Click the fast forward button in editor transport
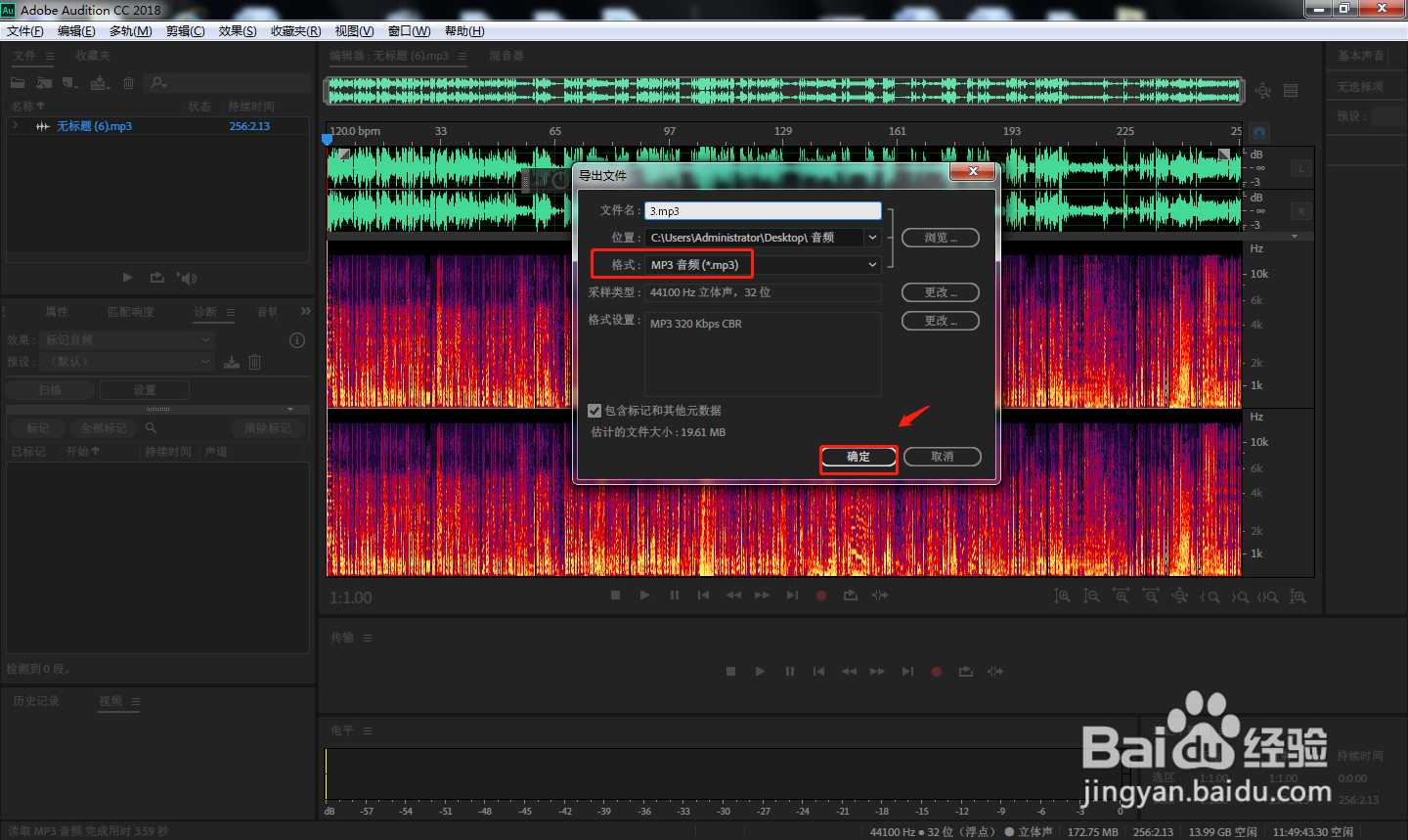The width and height of the screenshot is (1408, 840). pyautogui.click(x=762, y=595)
